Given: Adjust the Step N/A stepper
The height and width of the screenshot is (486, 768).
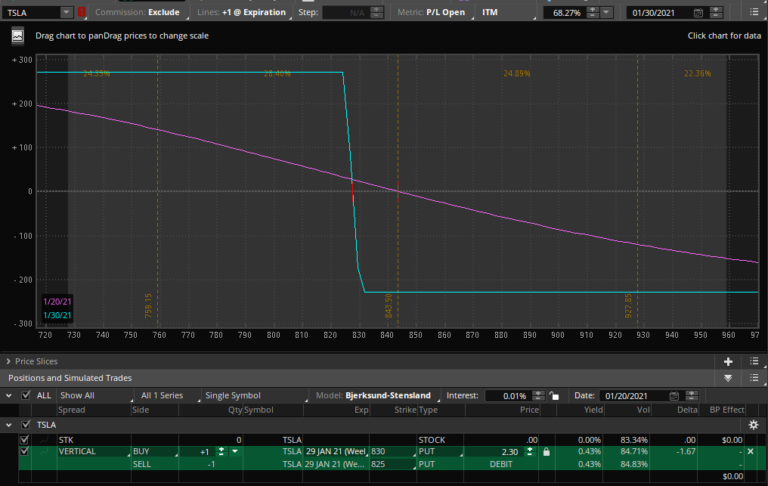Looking at the screenshot, I should tap(377, 12).
